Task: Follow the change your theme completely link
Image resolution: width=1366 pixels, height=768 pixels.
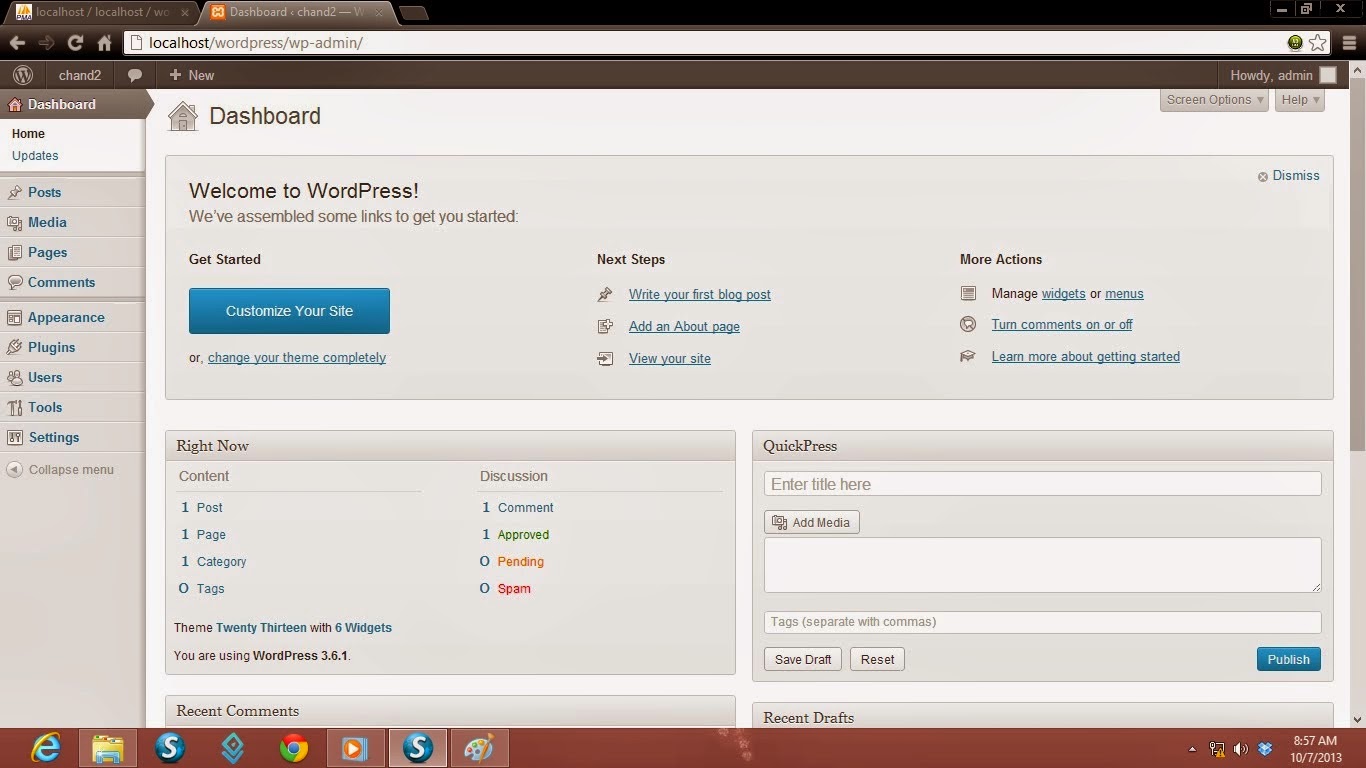Action: 297,357
